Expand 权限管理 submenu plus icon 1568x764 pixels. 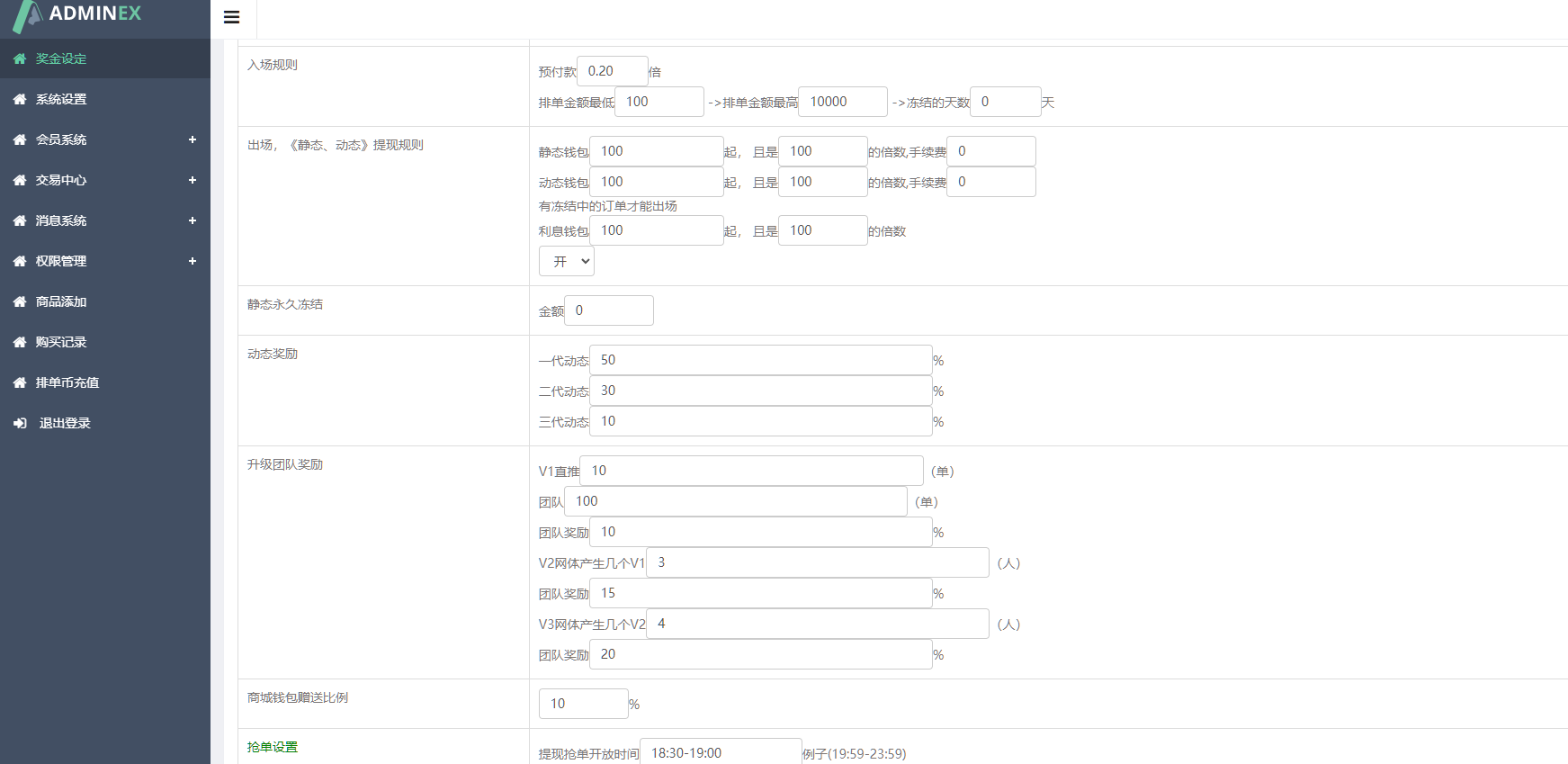[192, 262]
